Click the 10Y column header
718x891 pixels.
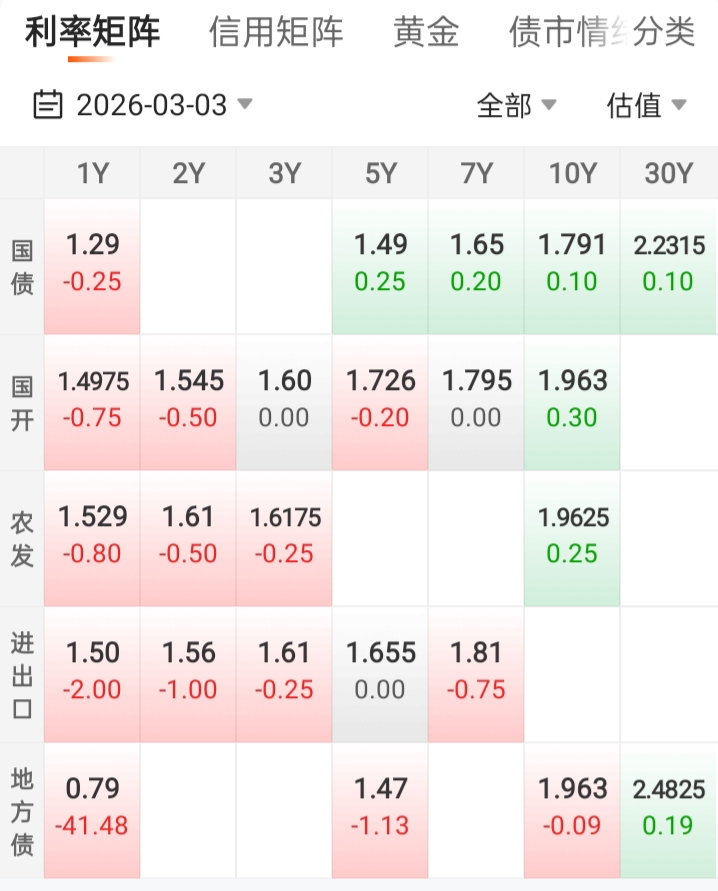pyautogui.click(x=572, y=173)
